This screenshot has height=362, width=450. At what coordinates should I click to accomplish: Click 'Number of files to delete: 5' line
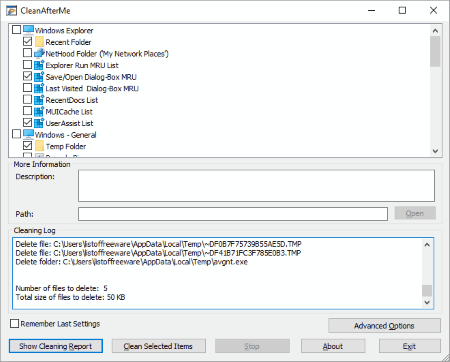(x=61, y=288)
